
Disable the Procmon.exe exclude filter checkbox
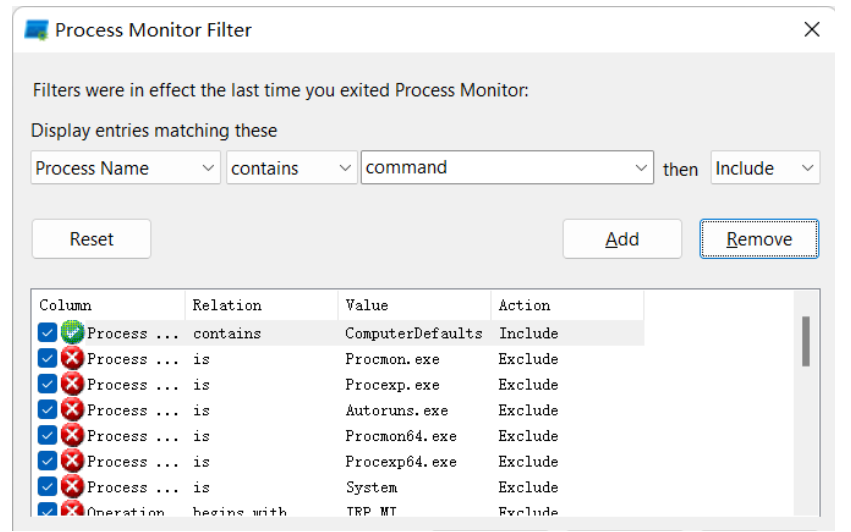coord(47,359)
